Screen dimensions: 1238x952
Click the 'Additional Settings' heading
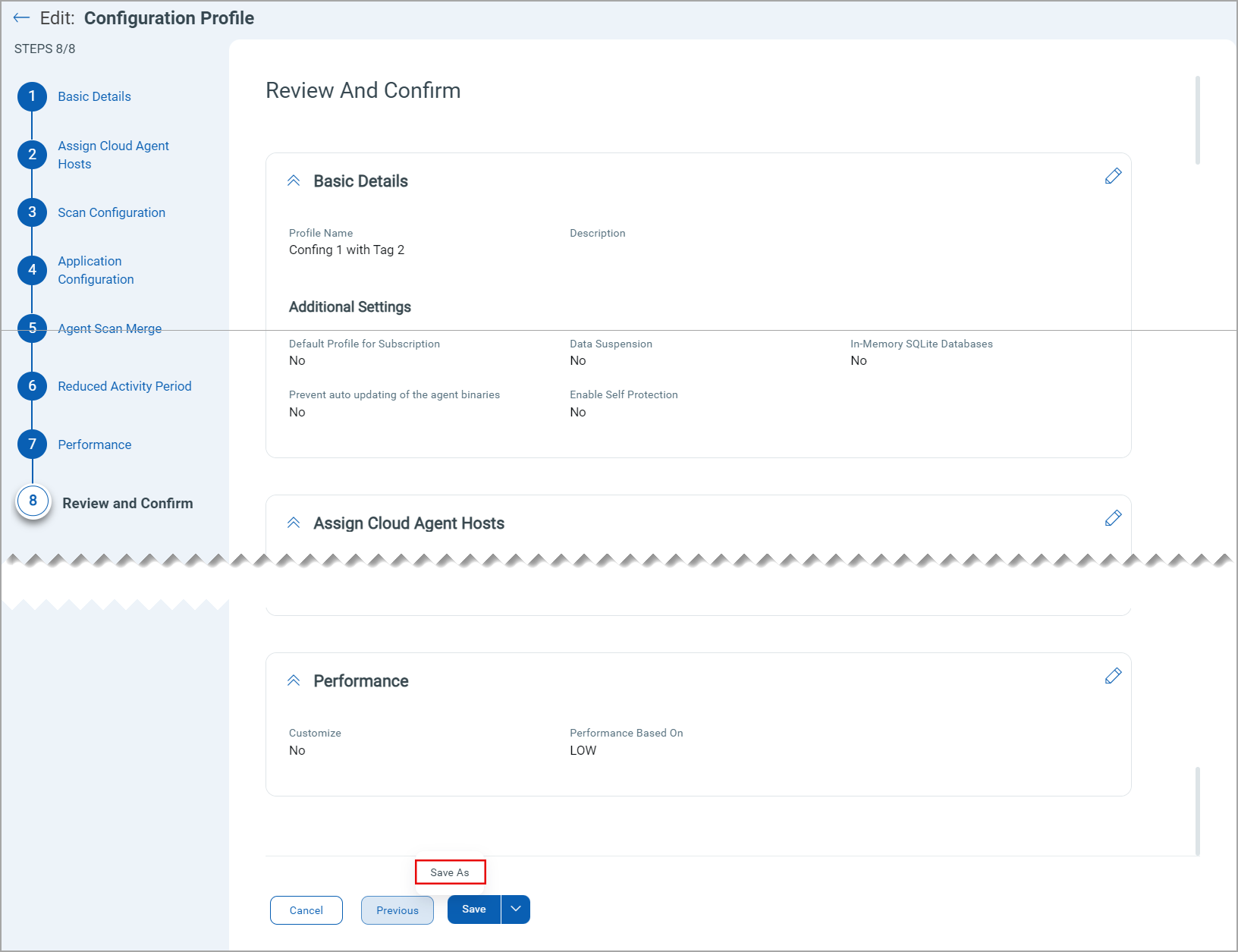(x=350, y=306)
